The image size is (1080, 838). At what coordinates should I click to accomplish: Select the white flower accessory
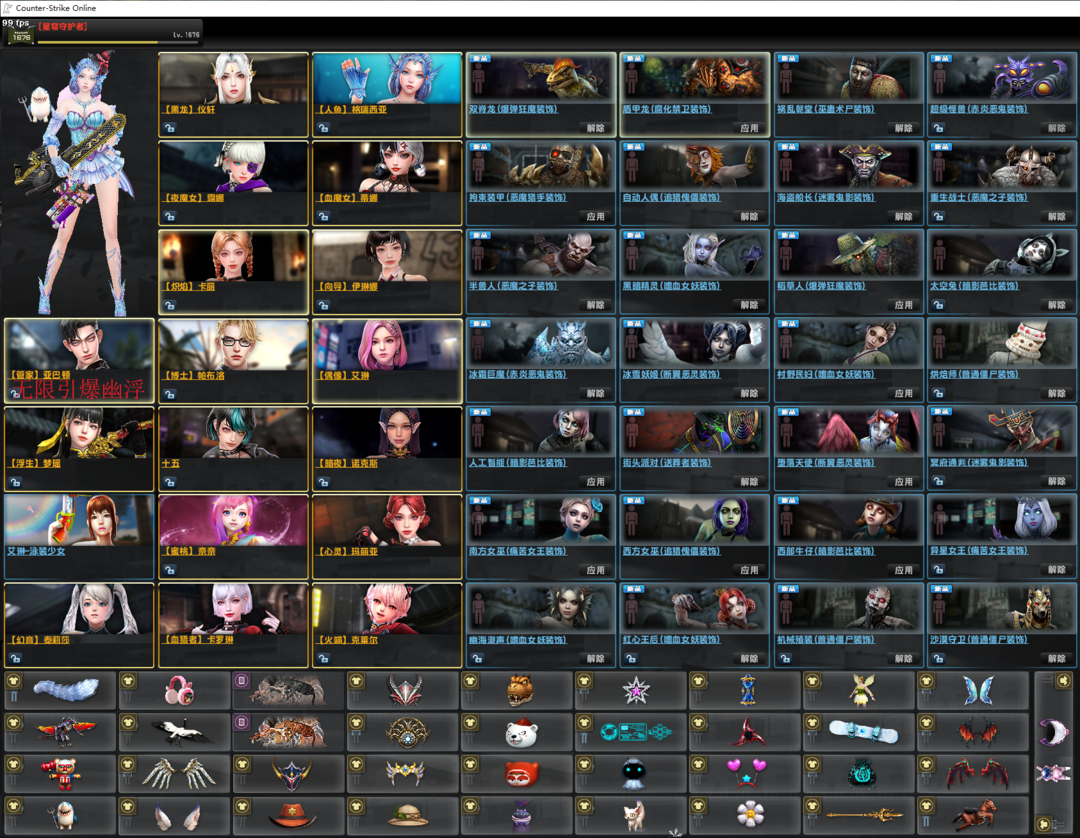tap(750, 815)
